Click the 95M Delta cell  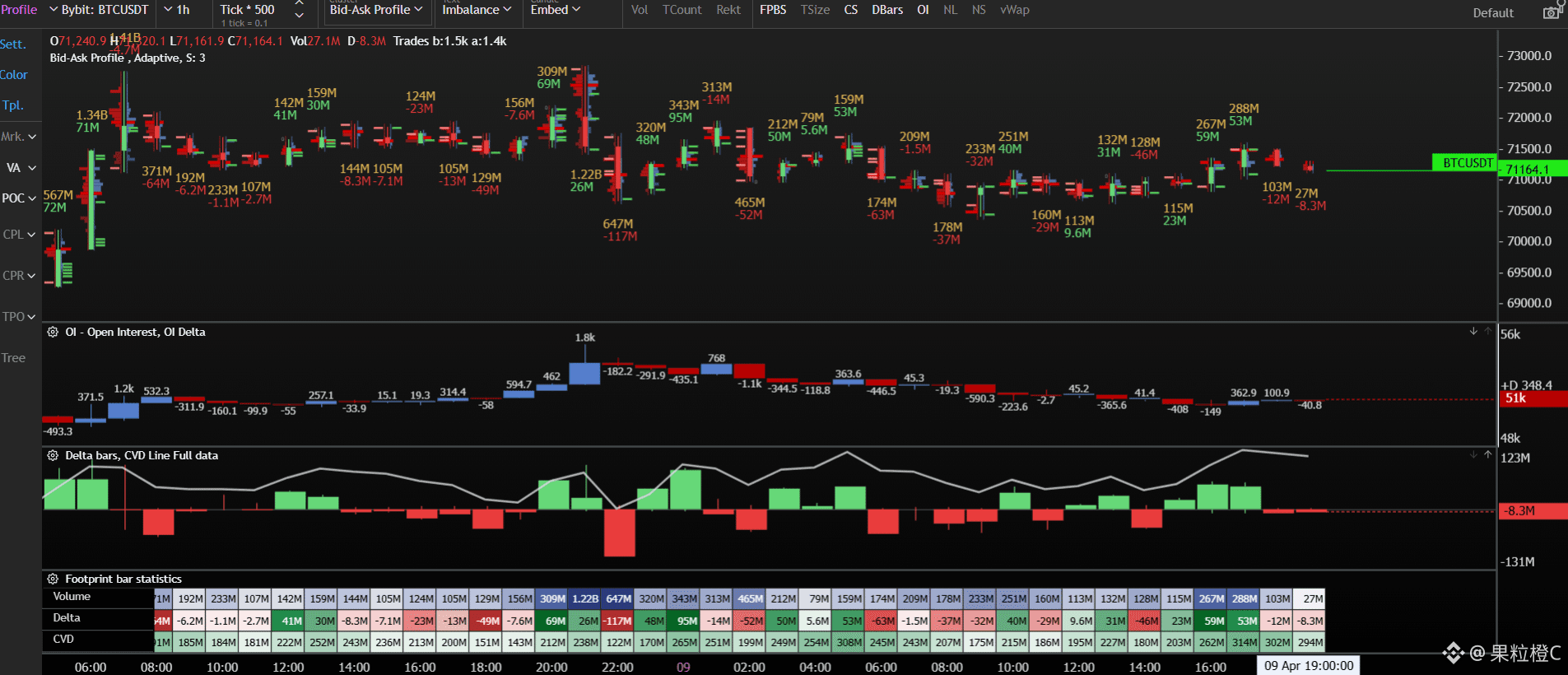tap(684, 621)
